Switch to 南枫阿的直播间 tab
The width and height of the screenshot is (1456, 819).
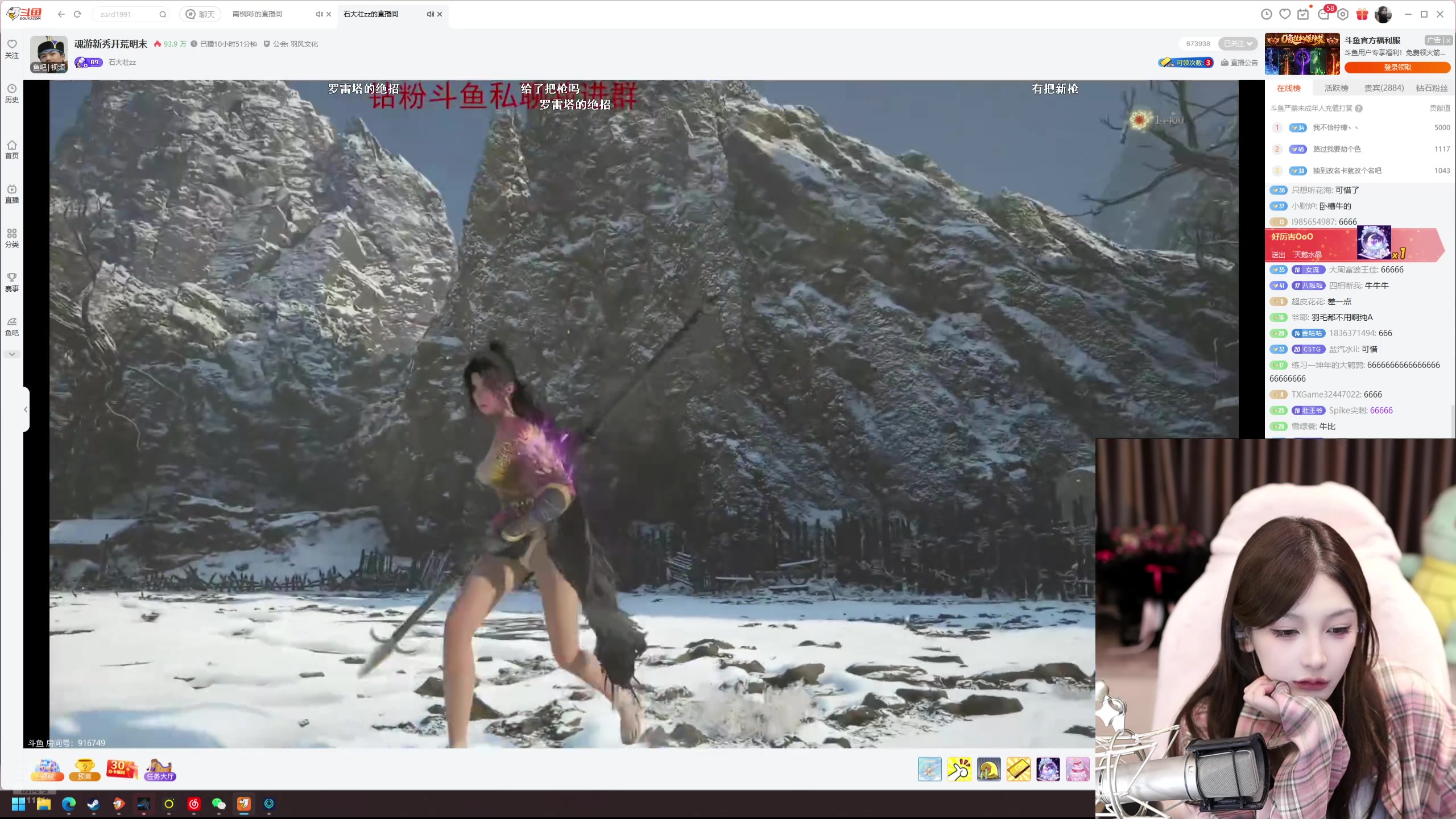257,14
